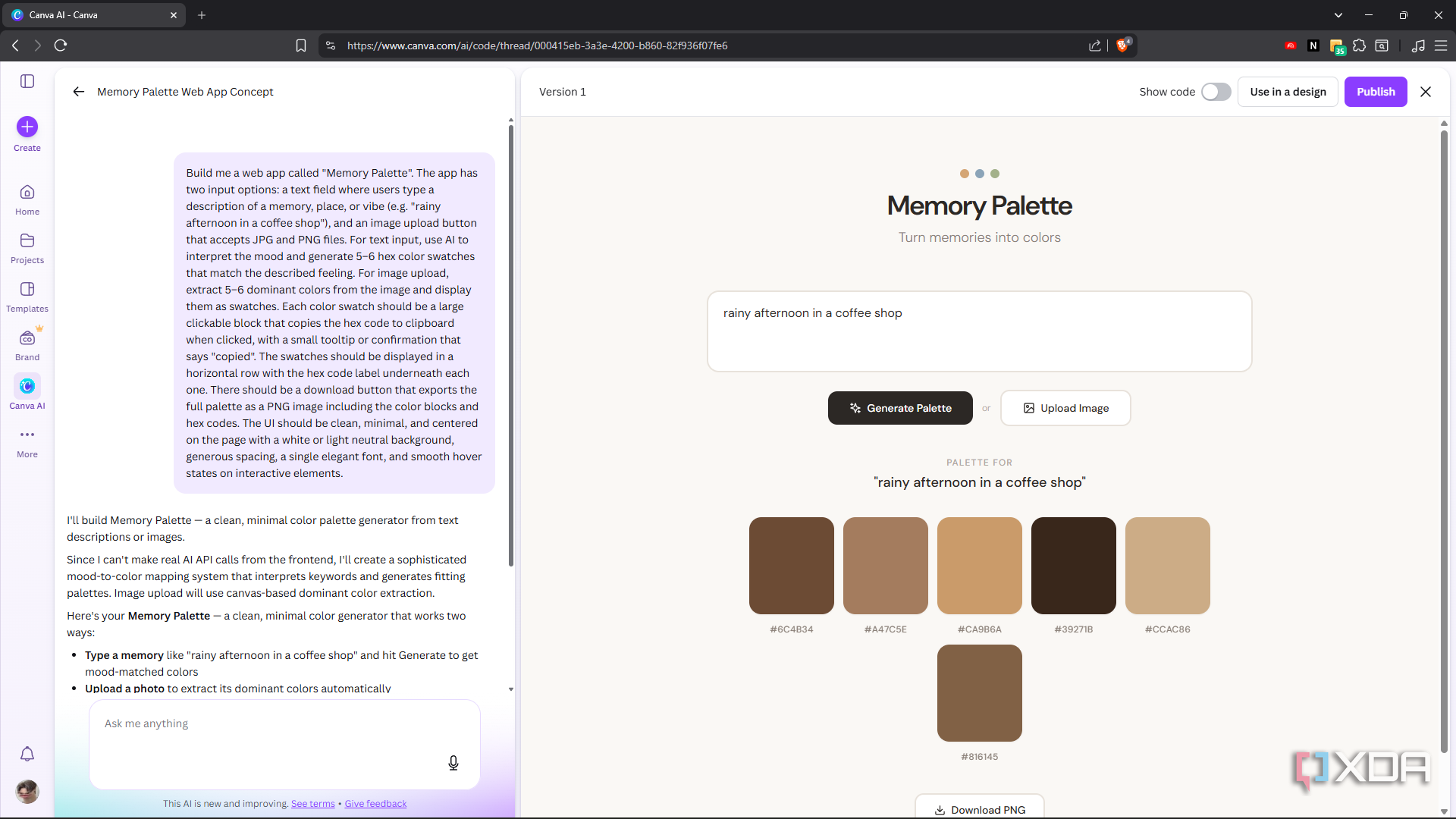The image size is (1456, 819).
Task: Click the chat panel vertical scrollbar
Action: click(x=510, y=345)
